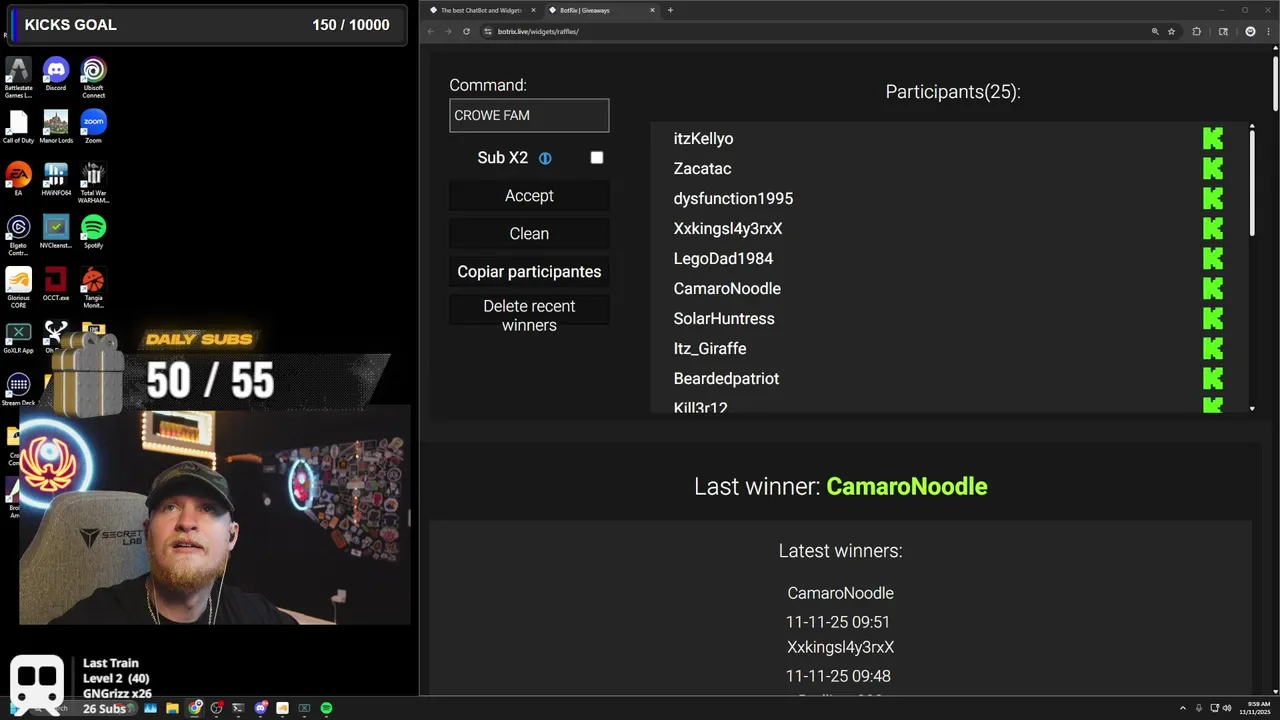
Task: Click volume icon in system tray
Action: coord(1227,708)
